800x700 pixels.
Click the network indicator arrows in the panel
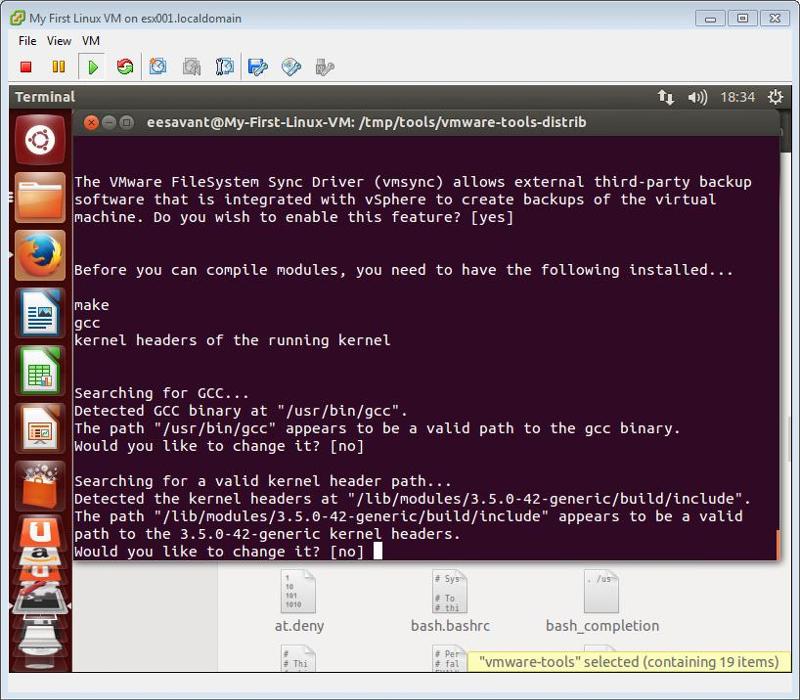coord(665,97)
